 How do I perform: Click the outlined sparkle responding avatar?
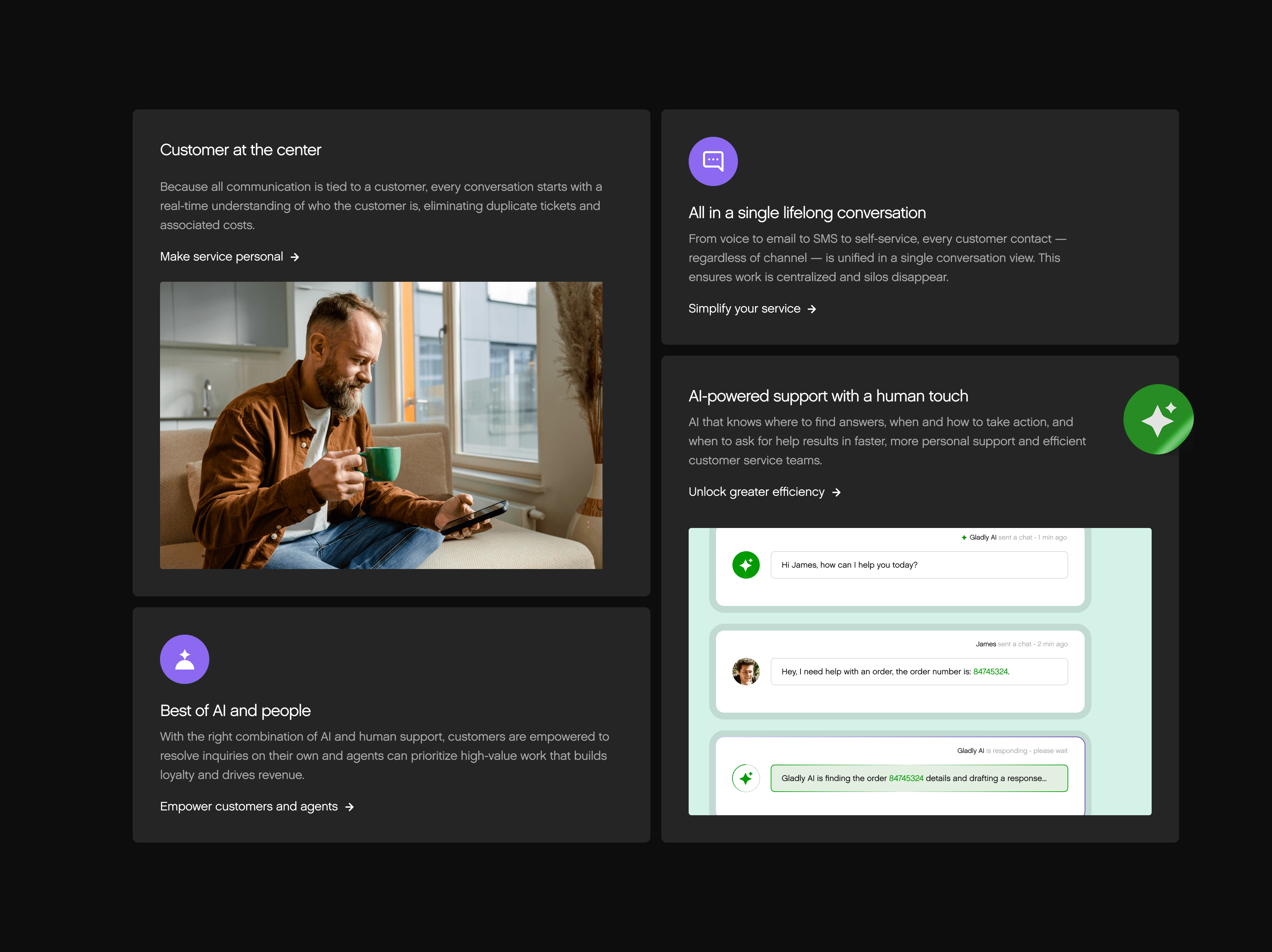(x=746, y=778)
